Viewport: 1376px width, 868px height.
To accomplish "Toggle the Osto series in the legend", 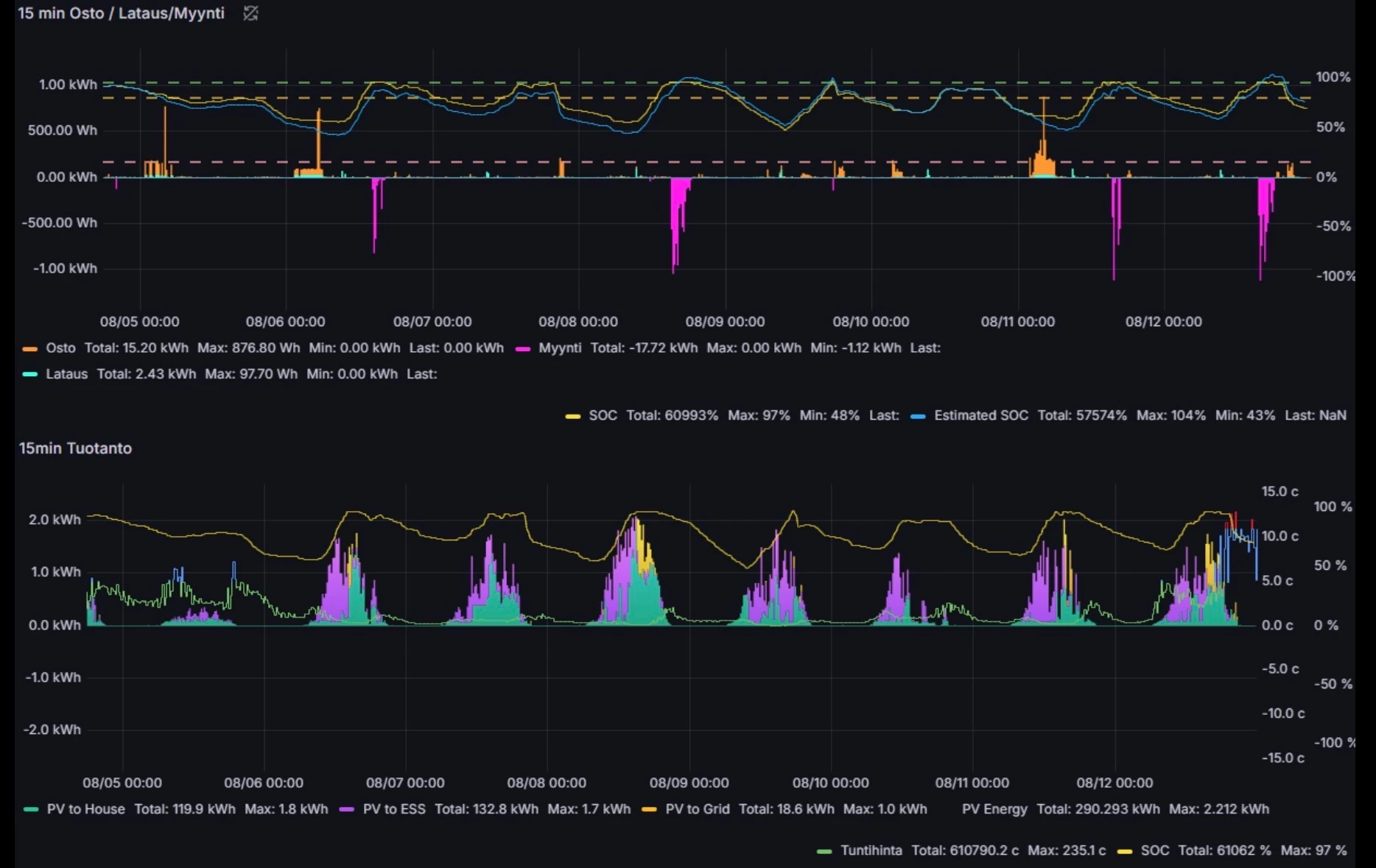I will pos(60,347).
